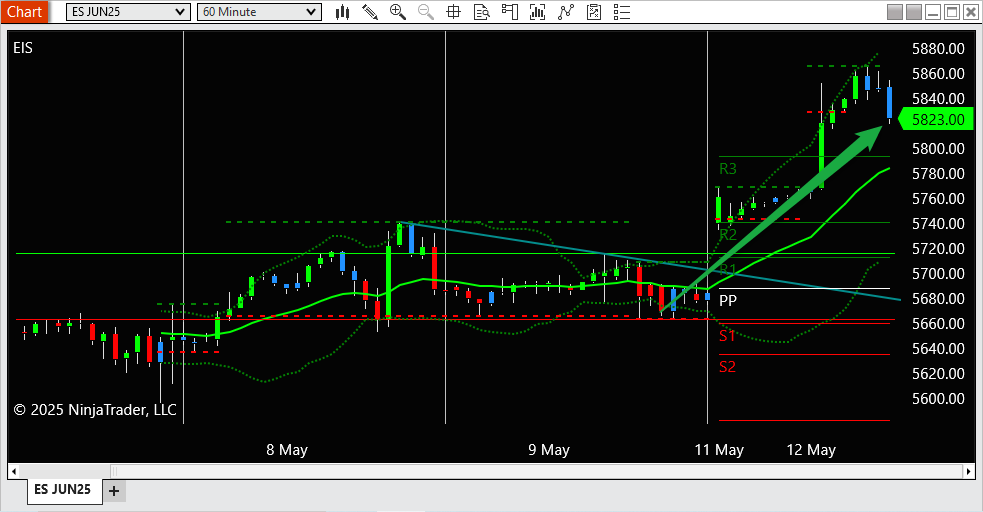This screenshot has height=512, width=983.
Task: Click the 5840.00 price axis label
Action: tap(938, 99)
